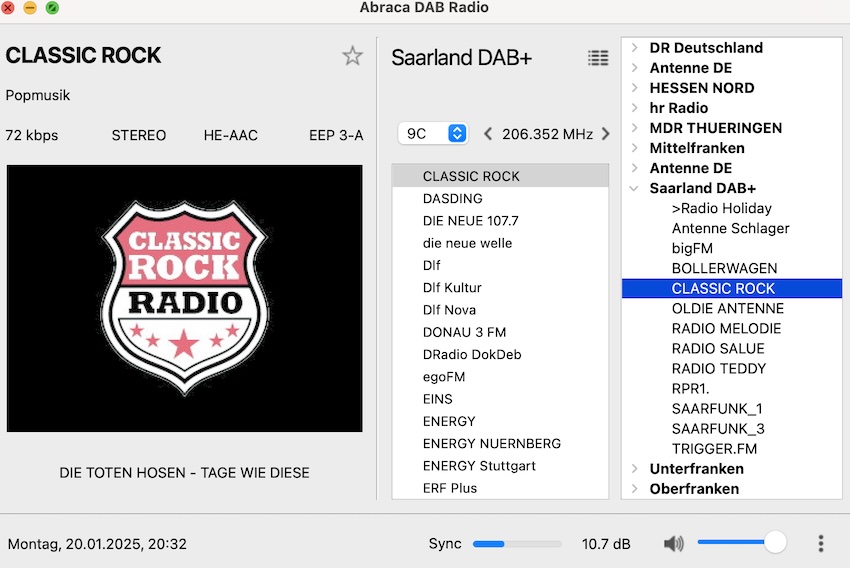
Task: Expand the Mittelfranken ensemble
Action: 634,148
